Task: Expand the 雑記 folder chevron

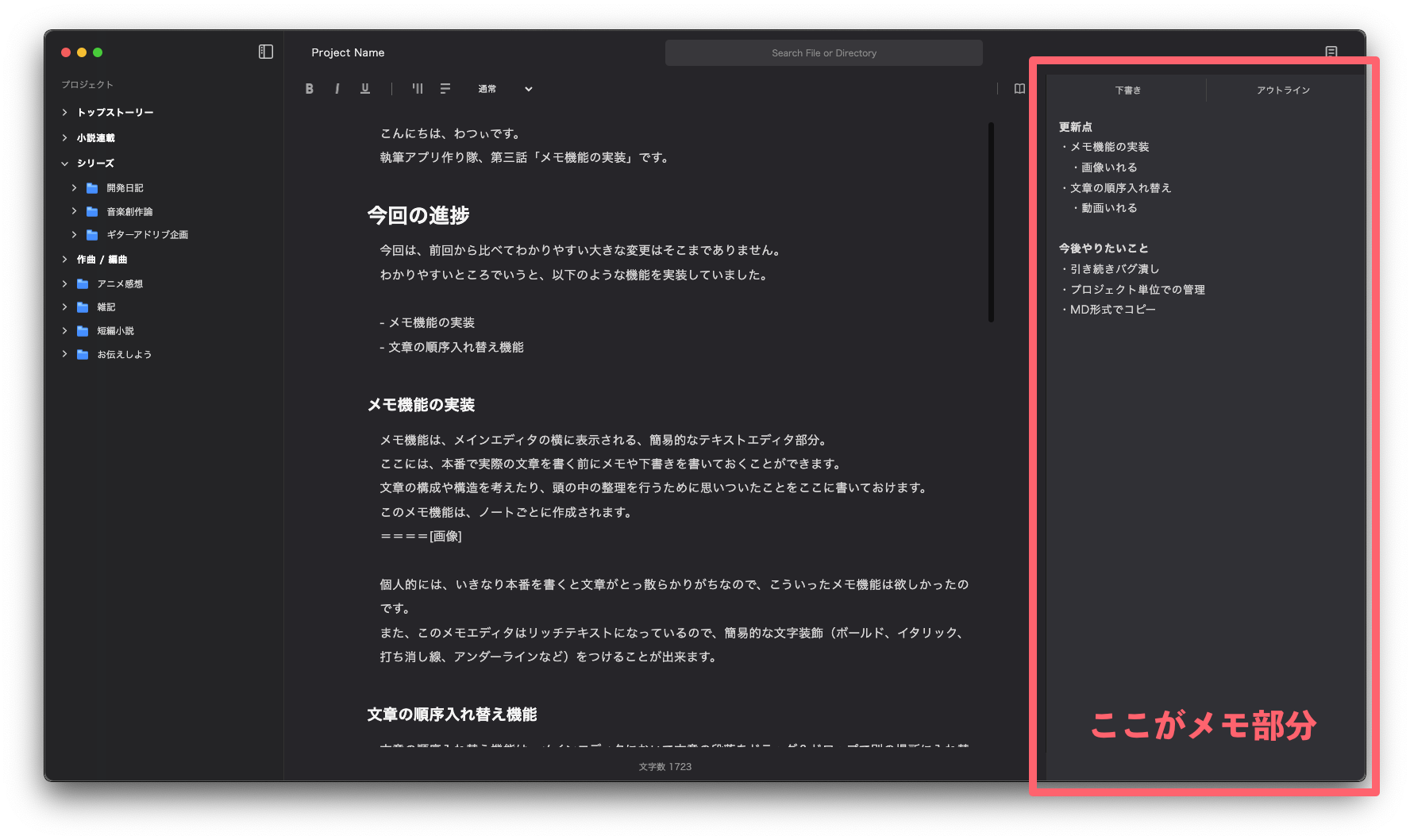Action: tap(65, 307)
